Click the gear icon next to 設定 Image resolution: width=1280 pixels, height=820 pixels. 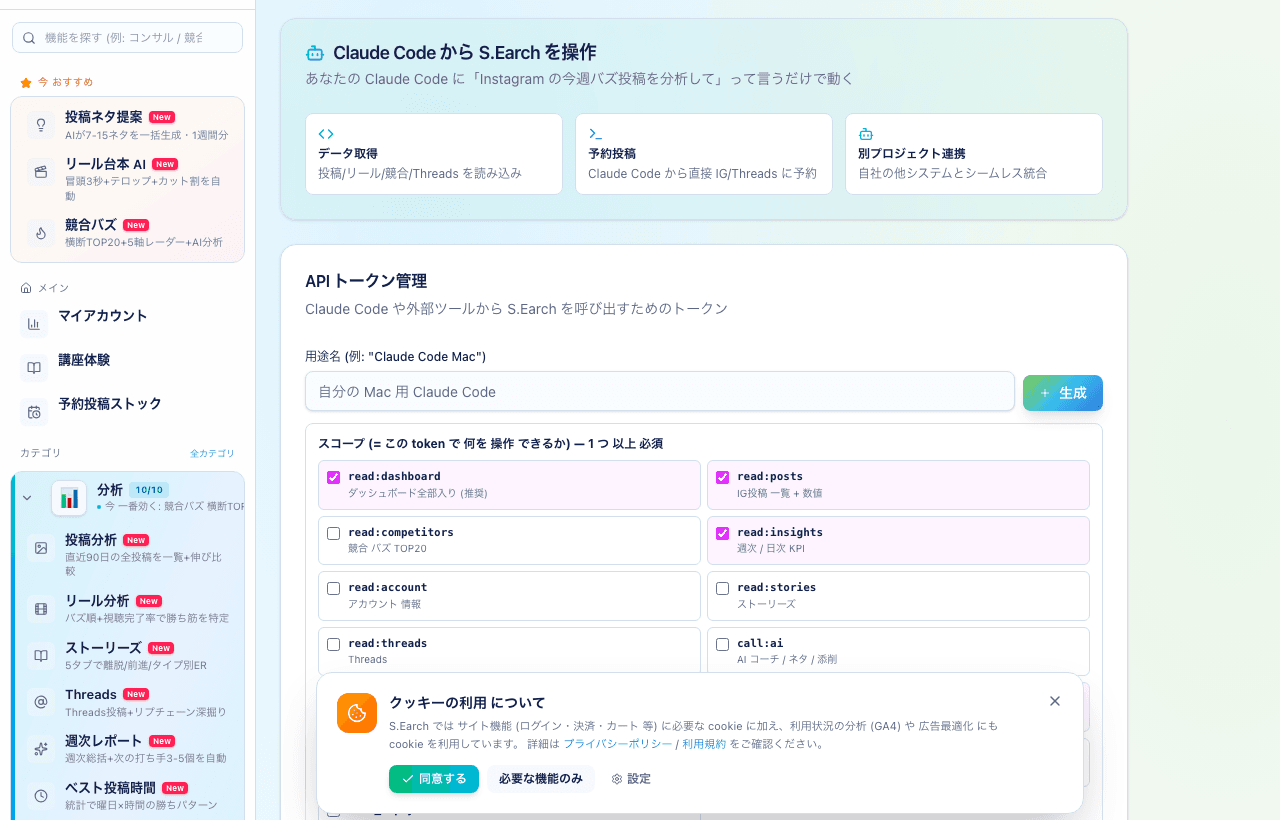coord(617,779)
